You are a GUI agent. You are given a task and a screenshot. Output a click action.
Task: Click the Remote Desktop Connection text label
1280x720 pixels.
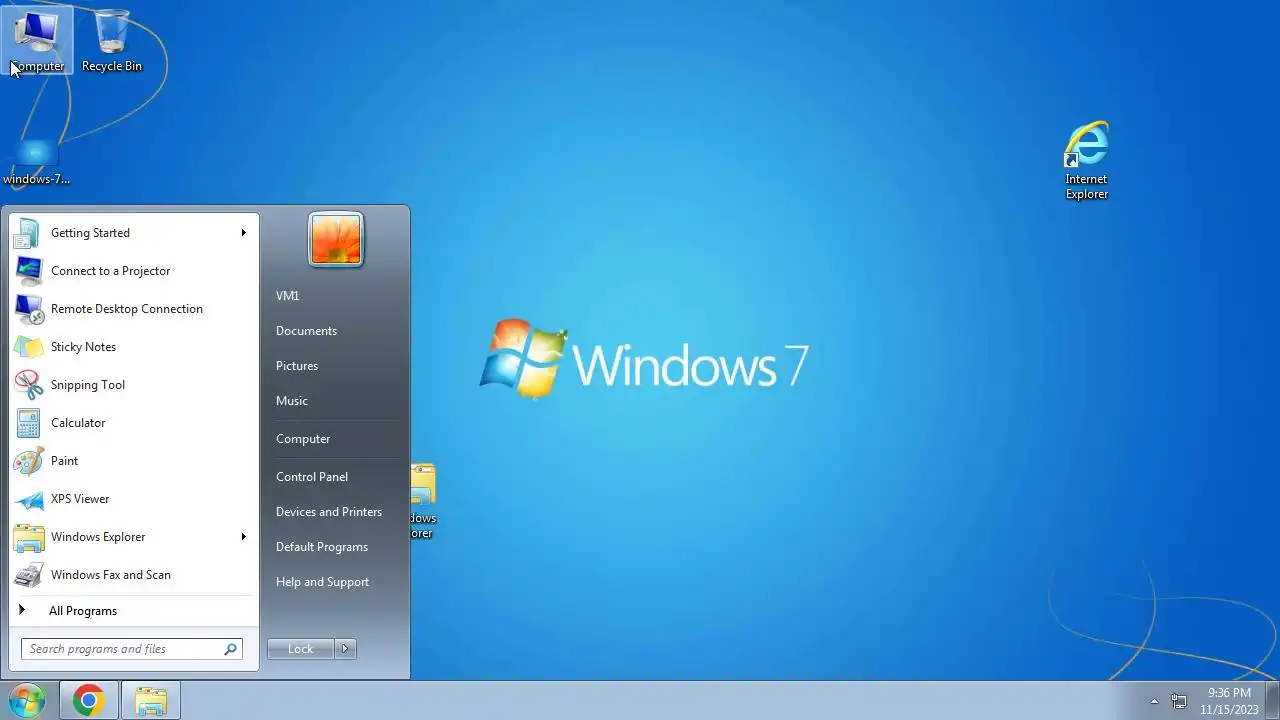click(x=127, y=309)
